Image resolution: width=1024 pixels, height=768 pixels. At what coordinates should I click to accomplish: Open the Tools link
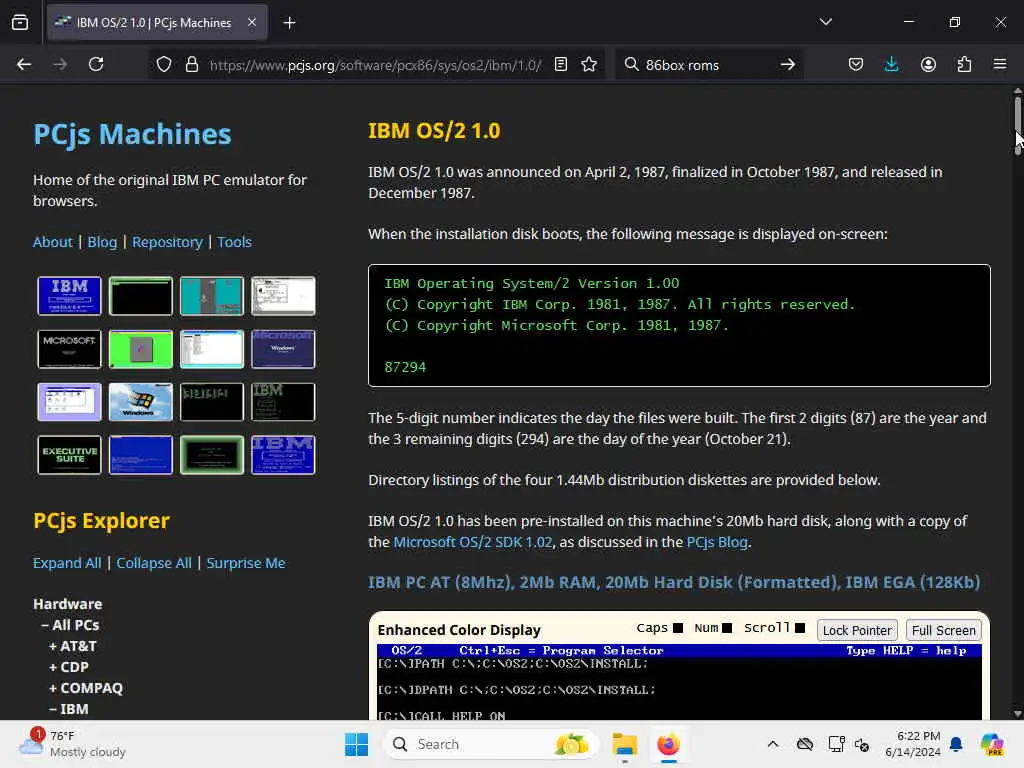[234, 242]
